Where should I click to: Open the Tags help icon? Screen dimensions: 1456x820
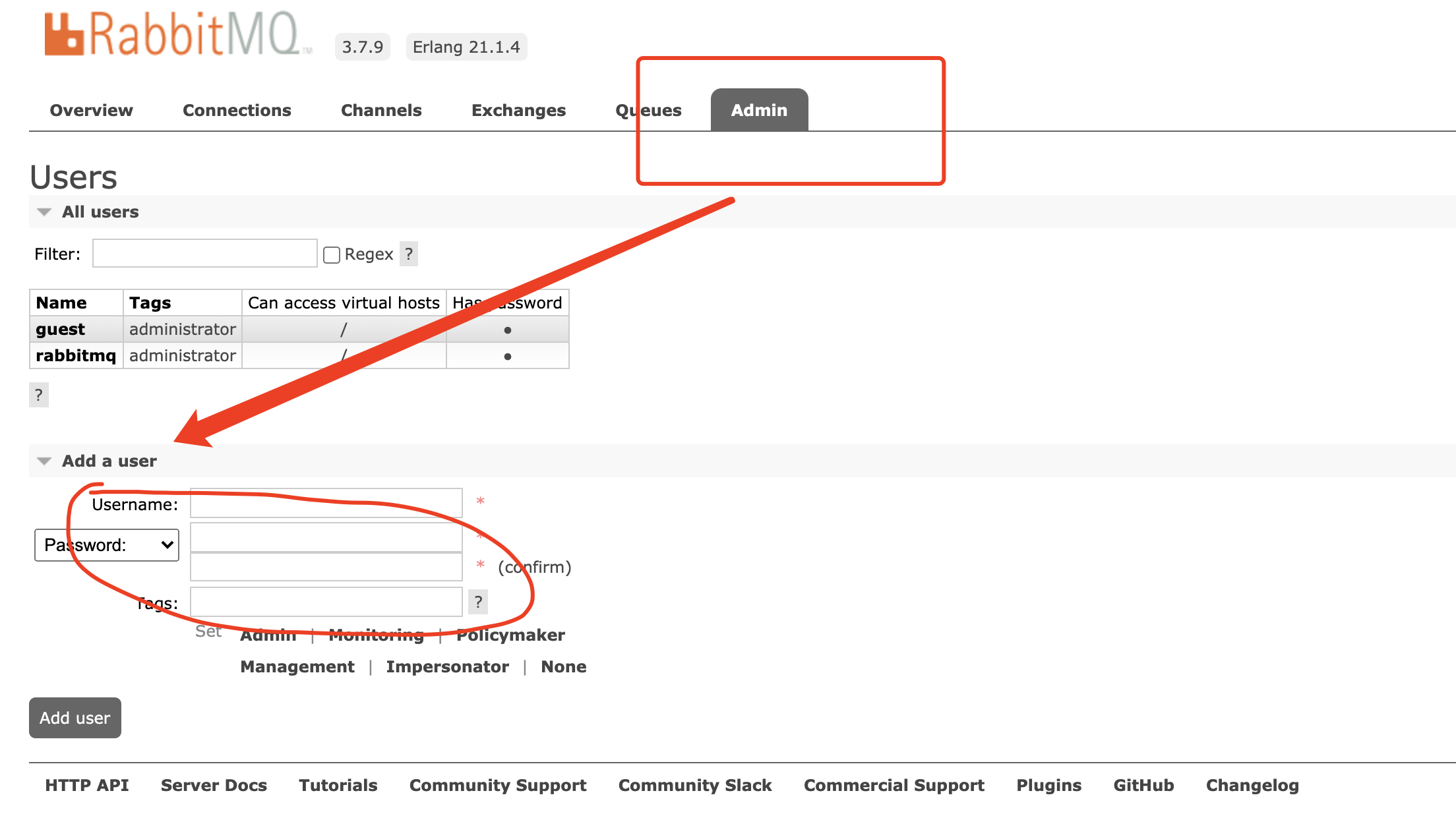[x=478, y=602]
